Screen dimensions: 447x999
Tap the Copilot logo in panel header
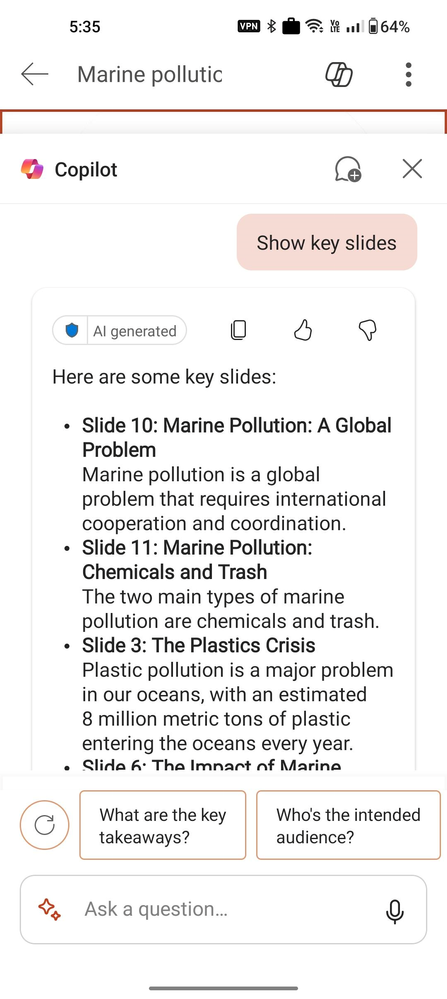pyautogui.click(x=32, y=169)
